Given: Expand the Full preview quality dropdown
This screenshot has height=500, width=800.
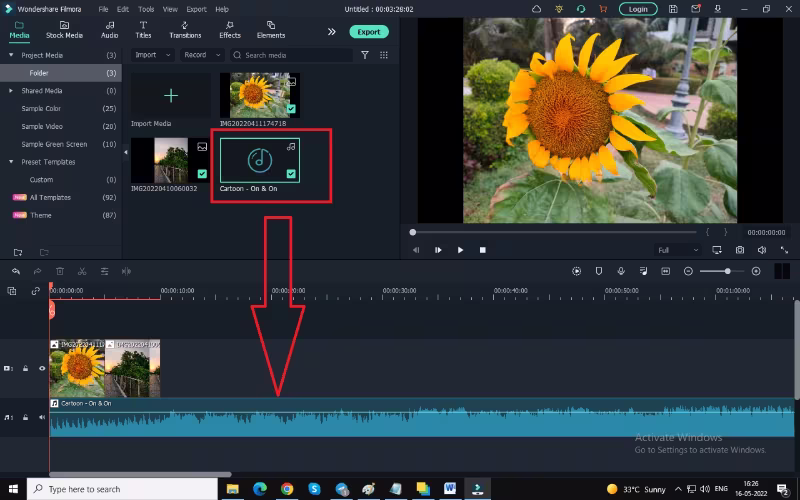Looking at the screenshot, I should [677, 250].
